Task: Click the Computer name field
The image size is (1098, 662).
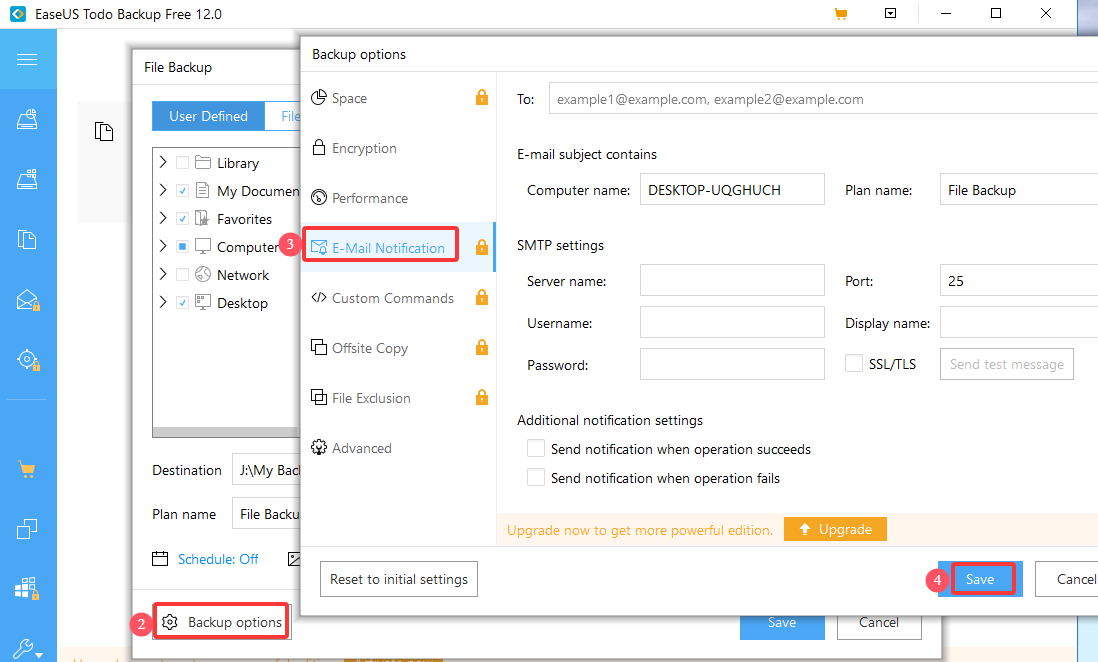Action: click(732, 190)
